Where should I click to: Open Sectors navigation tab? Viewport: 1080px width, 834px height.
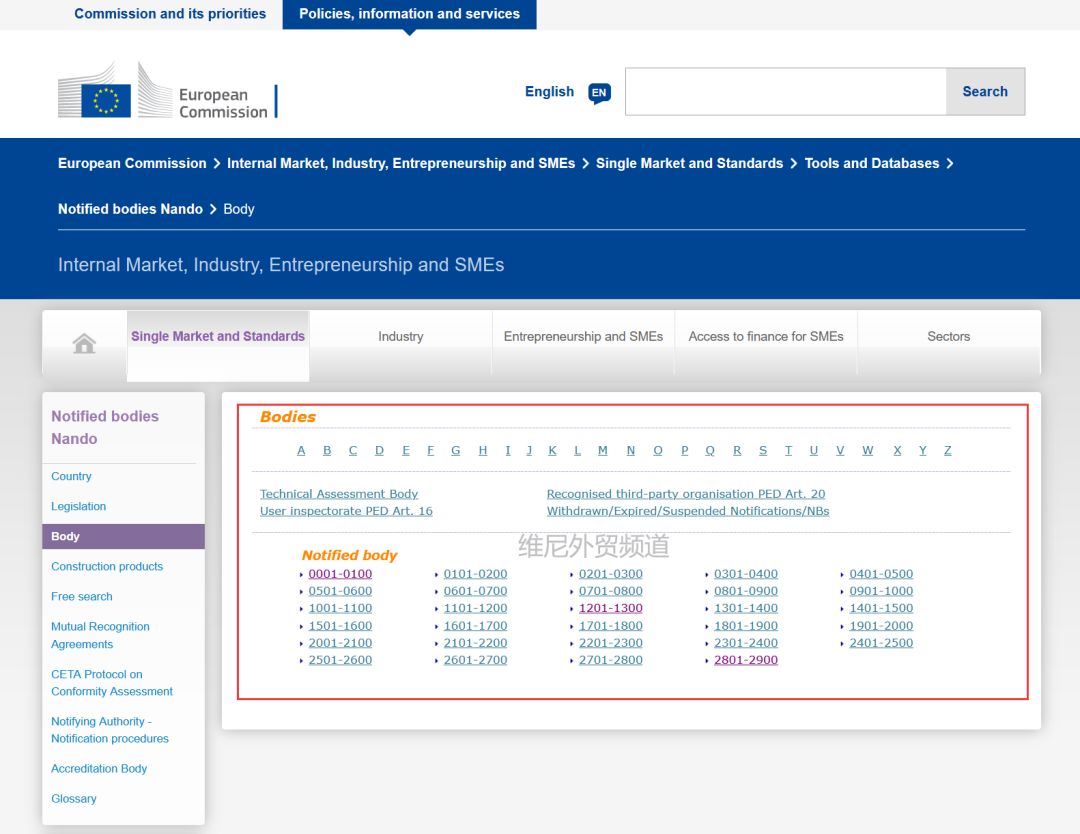click(948, 336)
